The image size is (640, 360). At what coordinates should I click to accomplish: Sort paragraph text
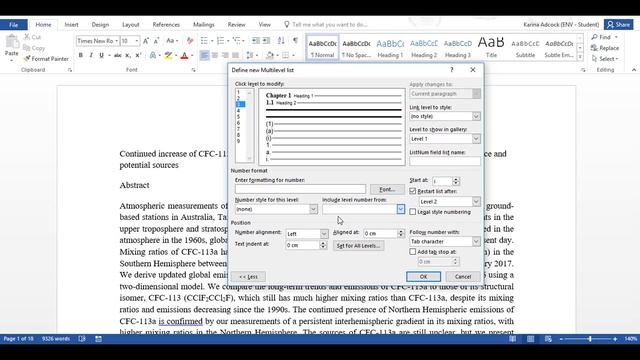281,40
